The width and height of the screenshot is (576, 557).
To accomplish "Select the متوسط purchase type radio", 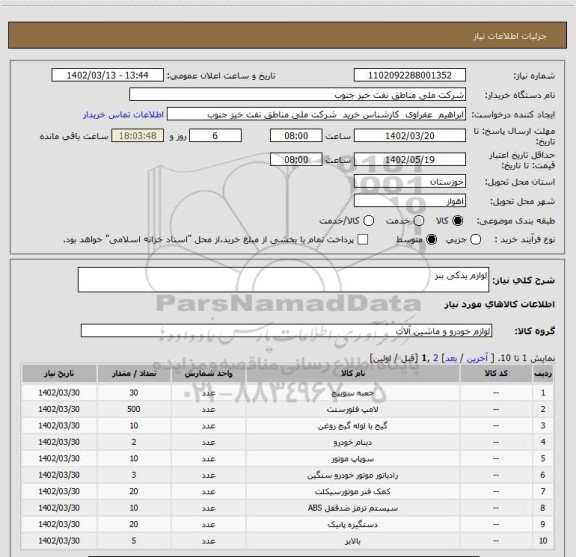I will 431,240.
